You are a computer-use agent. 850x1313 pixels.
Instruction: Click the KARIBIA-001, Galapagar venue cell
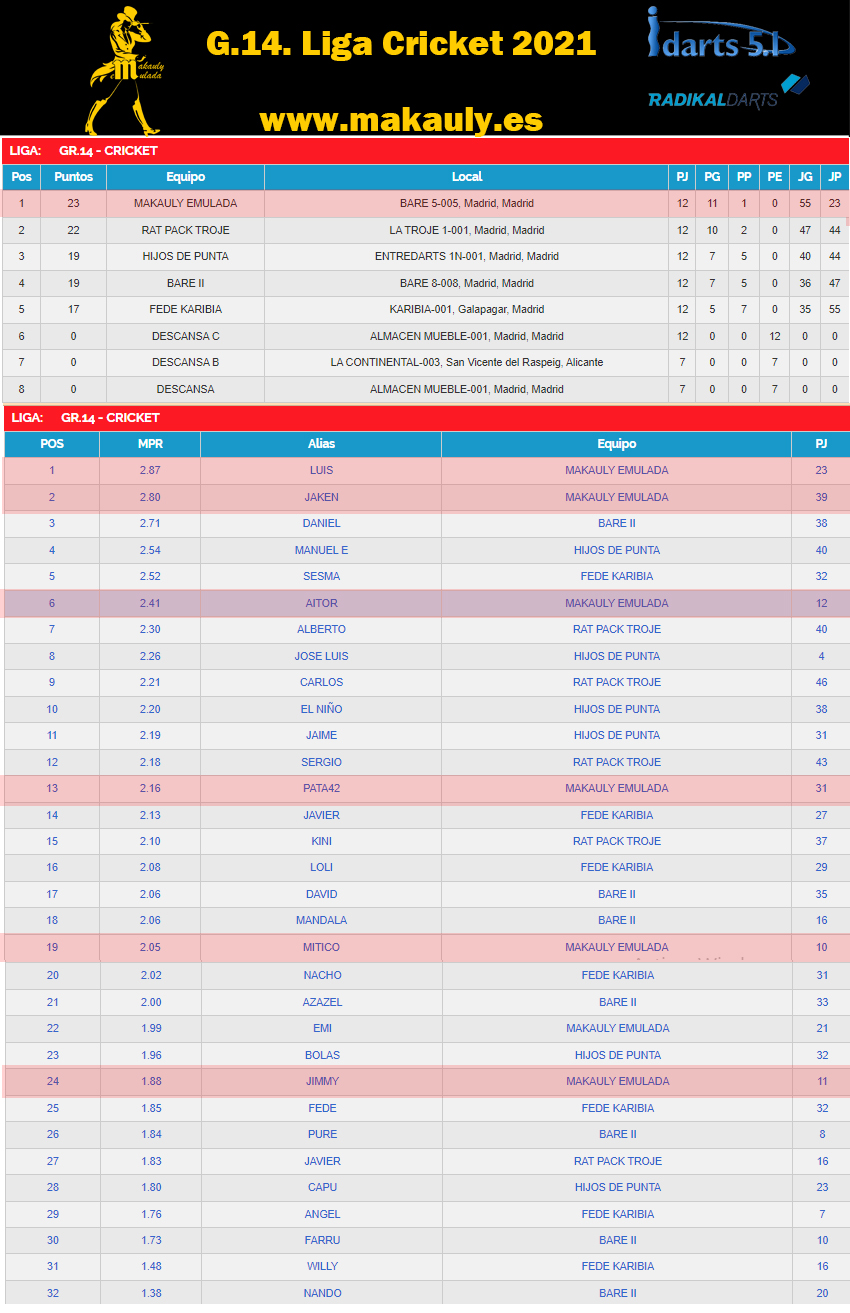467,309
